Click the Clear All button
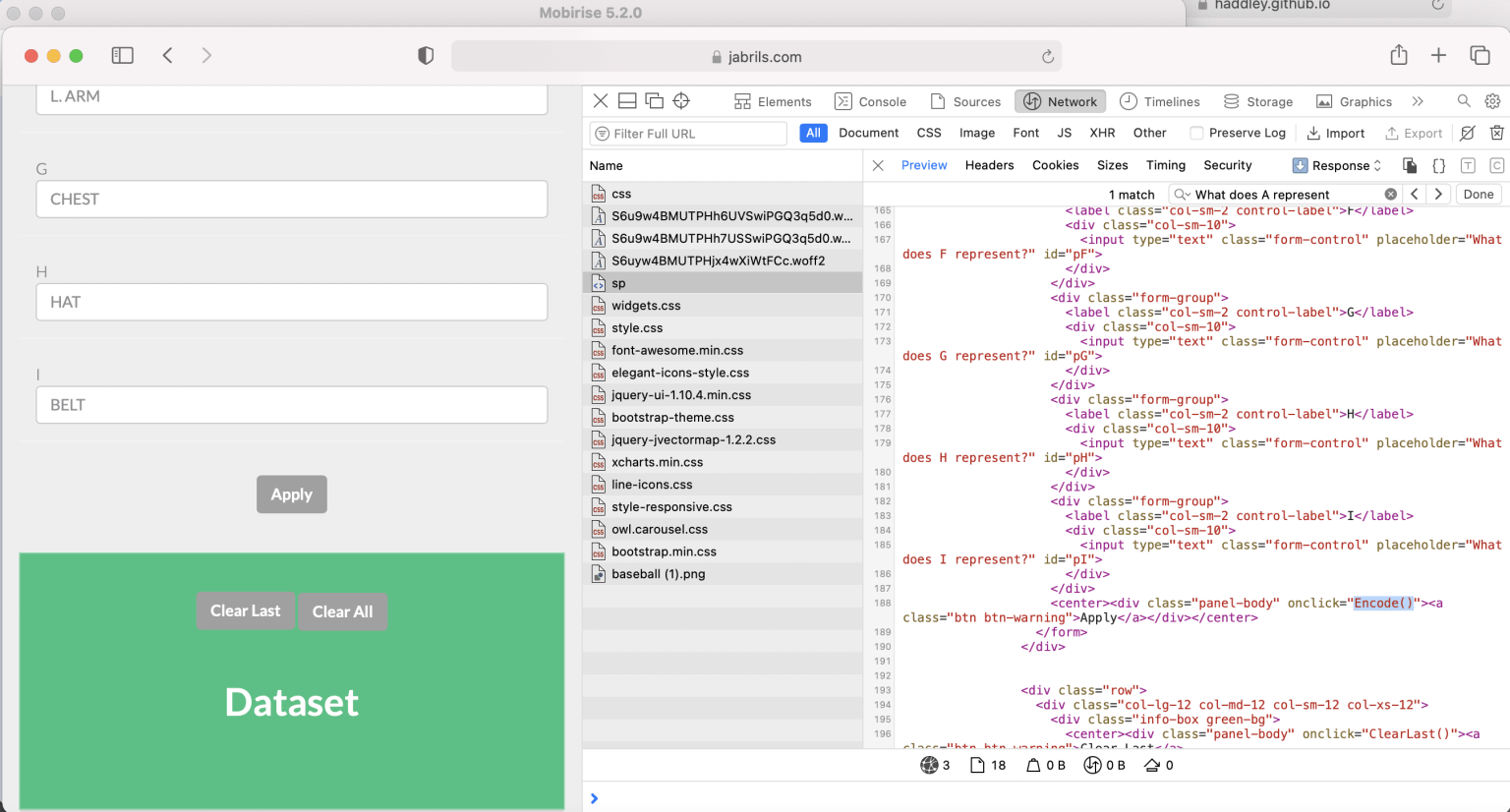Screen dimensions: 1510x812 click(x=342, y=611)
